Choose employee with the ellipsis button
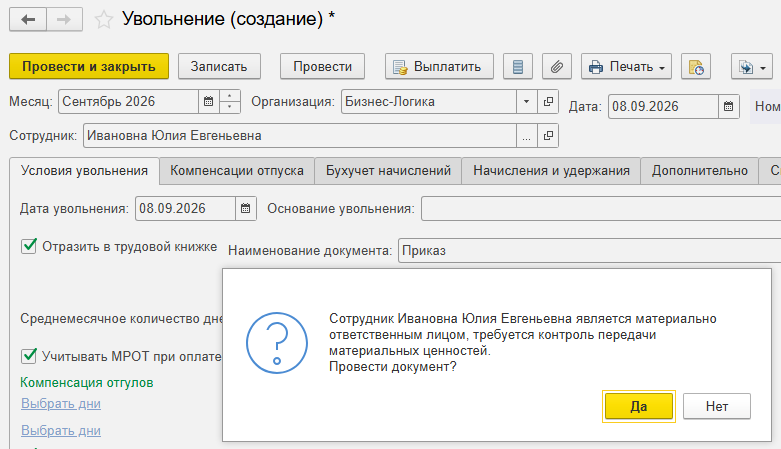The image size is (781, 449). tap(526, 136)
